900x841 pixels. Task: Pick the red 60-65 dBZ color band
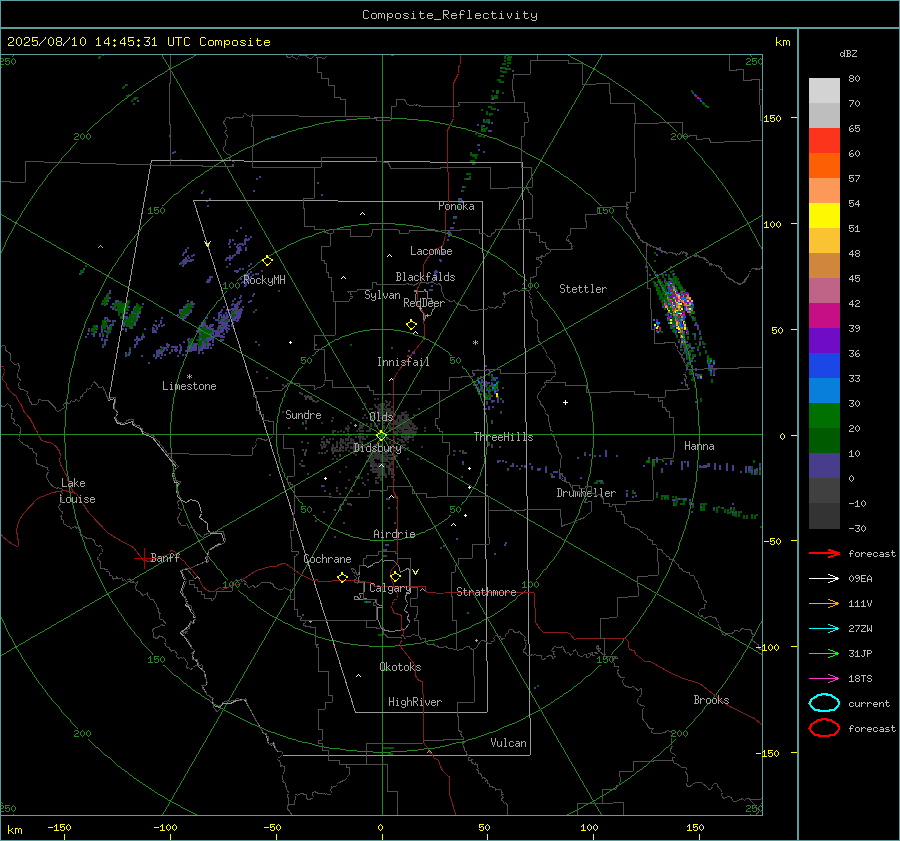point(824,141)
